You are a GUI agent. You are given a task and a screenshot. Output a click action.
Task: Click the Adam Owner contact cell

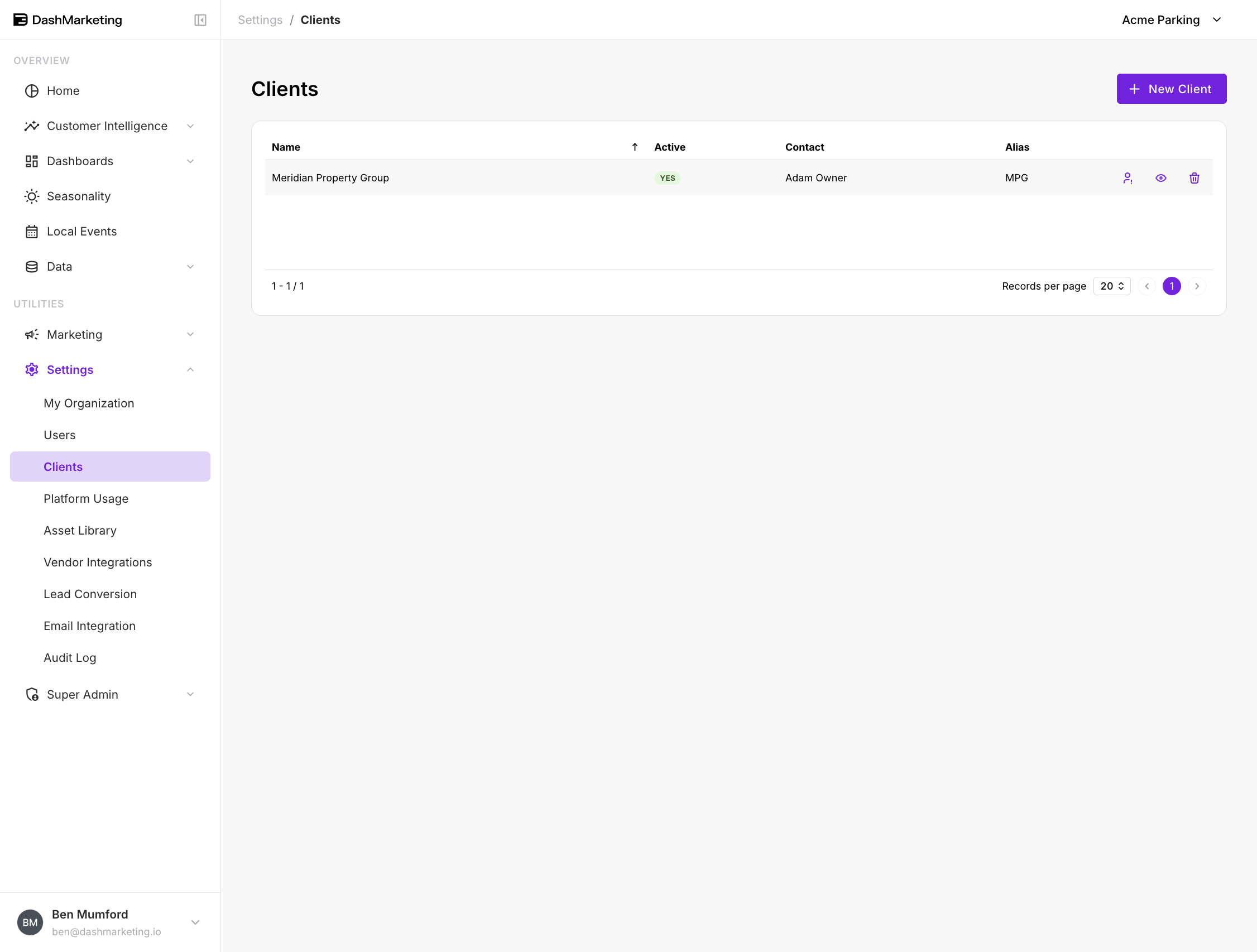tap(815, 178)
